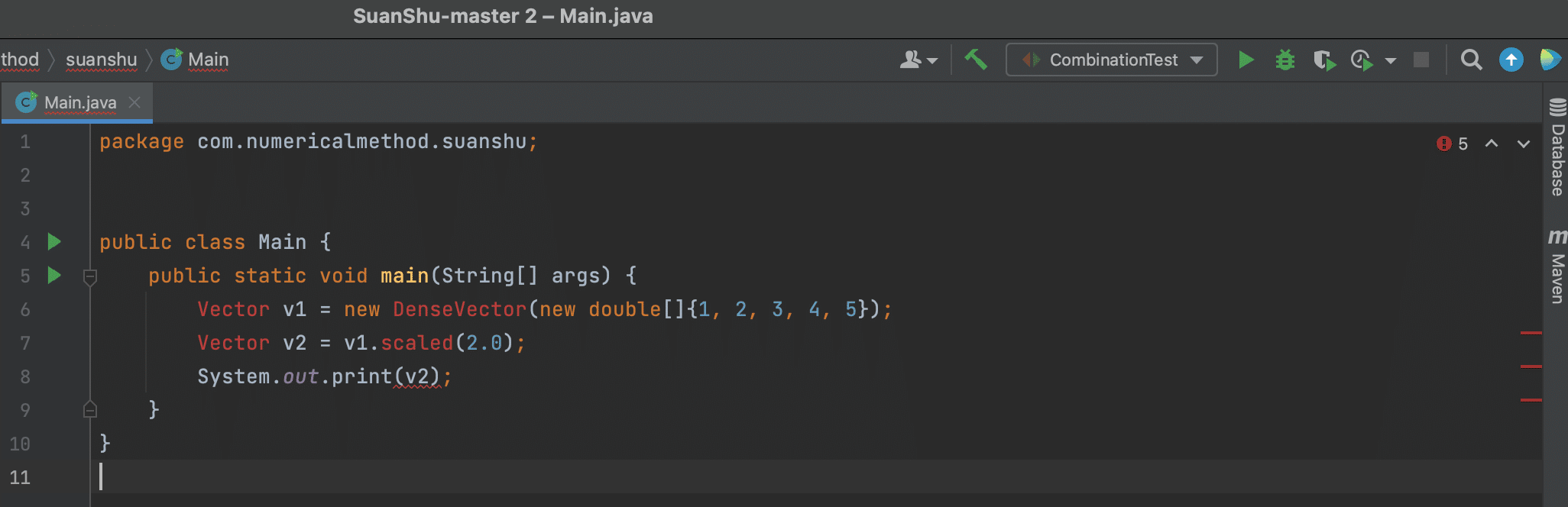The image size is (1568, 507).
Task: Expand the profiler options dropdown arrow
Action: tap(1391, 60)
